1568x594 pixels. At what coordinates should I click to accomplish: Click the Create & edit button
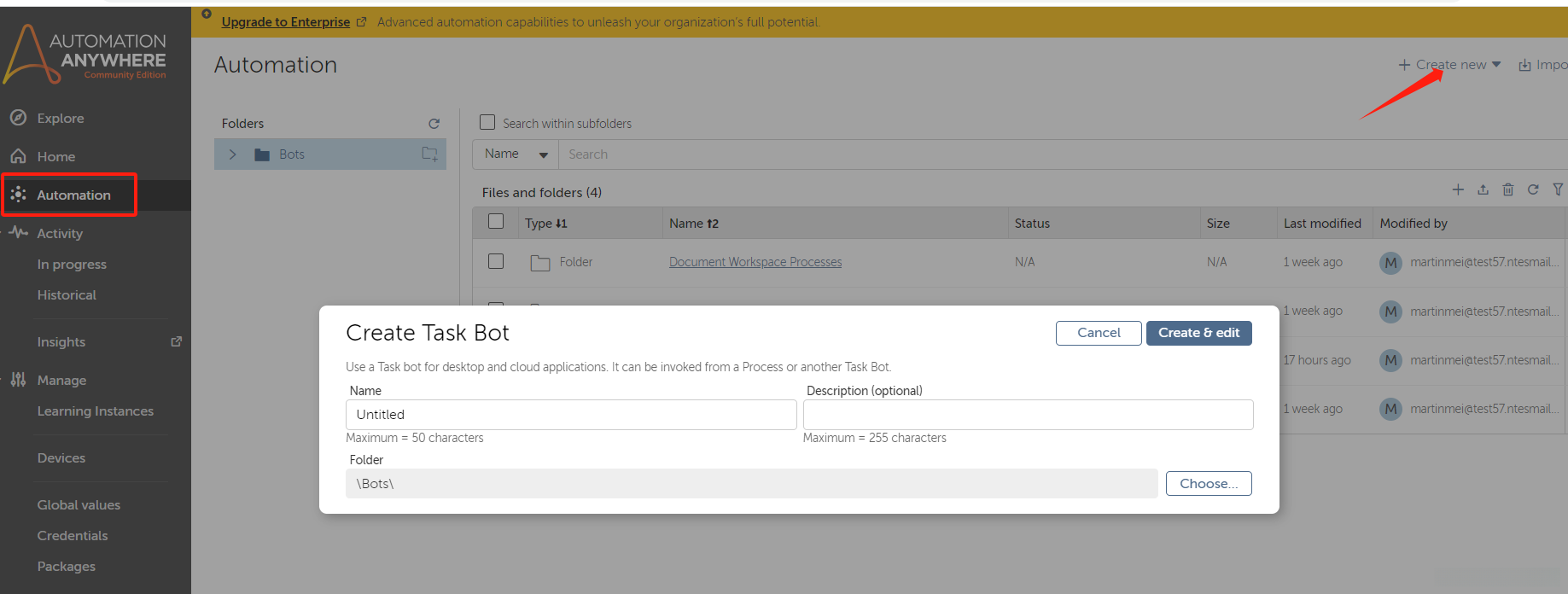pyautogui.click(x=1198, y=333)
